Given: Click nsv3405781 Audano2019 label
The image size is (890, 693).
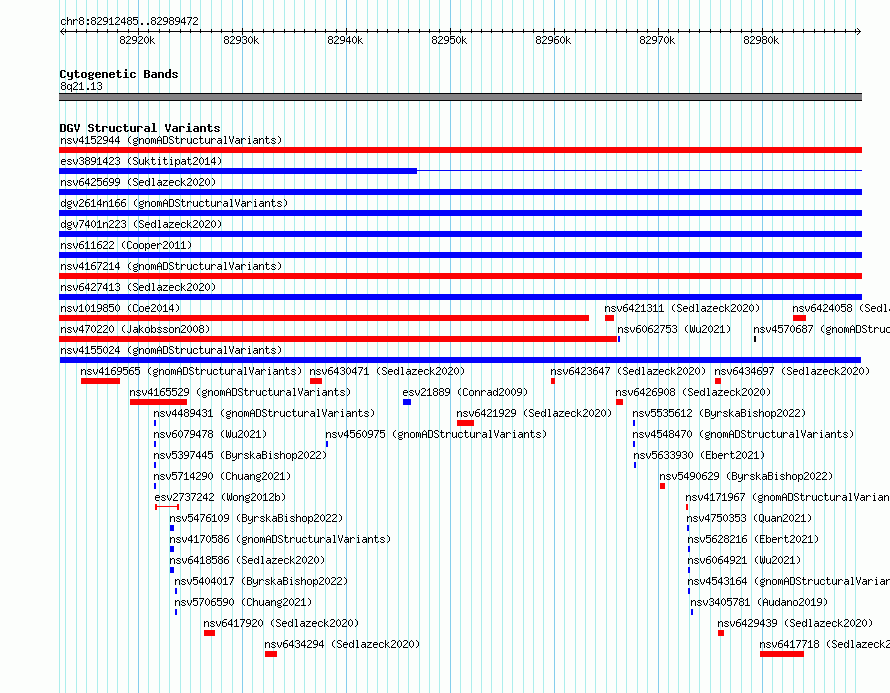Looking at the screenshot, I should point(759,602).
